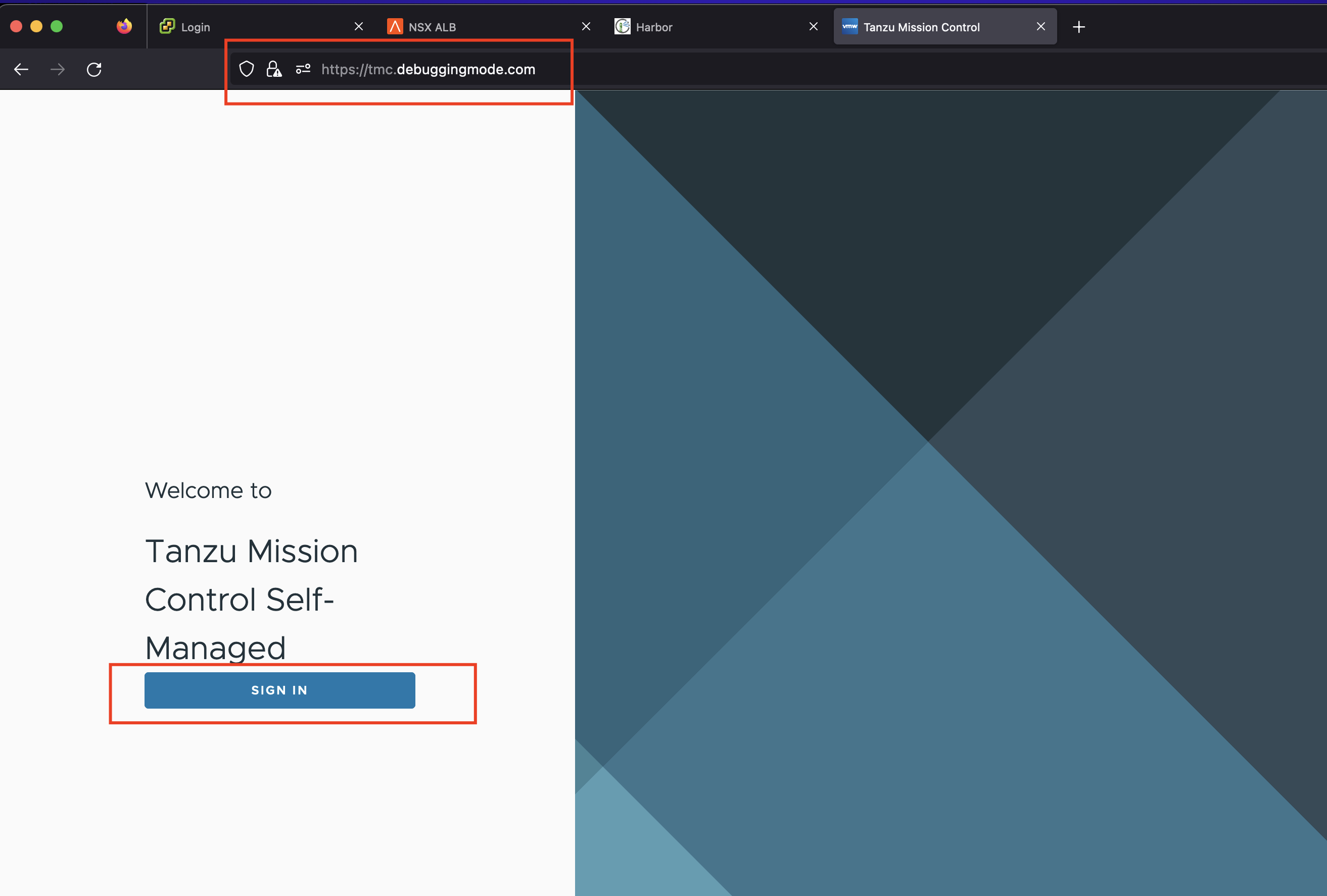
Task: Click the 'Welcome to' heading text
Action: click(208, 490)
